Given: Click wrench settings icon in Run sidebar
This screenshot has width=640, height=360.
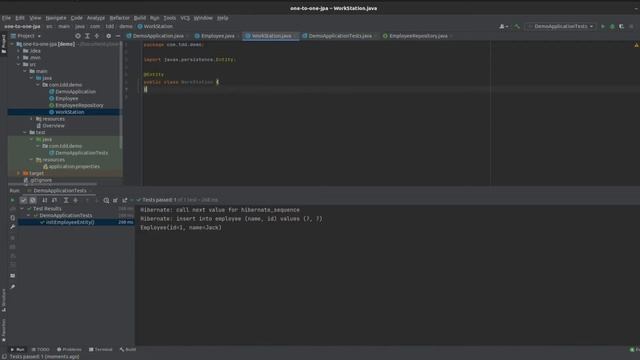Looking at the screenshot, I should [x=13, y=227].
